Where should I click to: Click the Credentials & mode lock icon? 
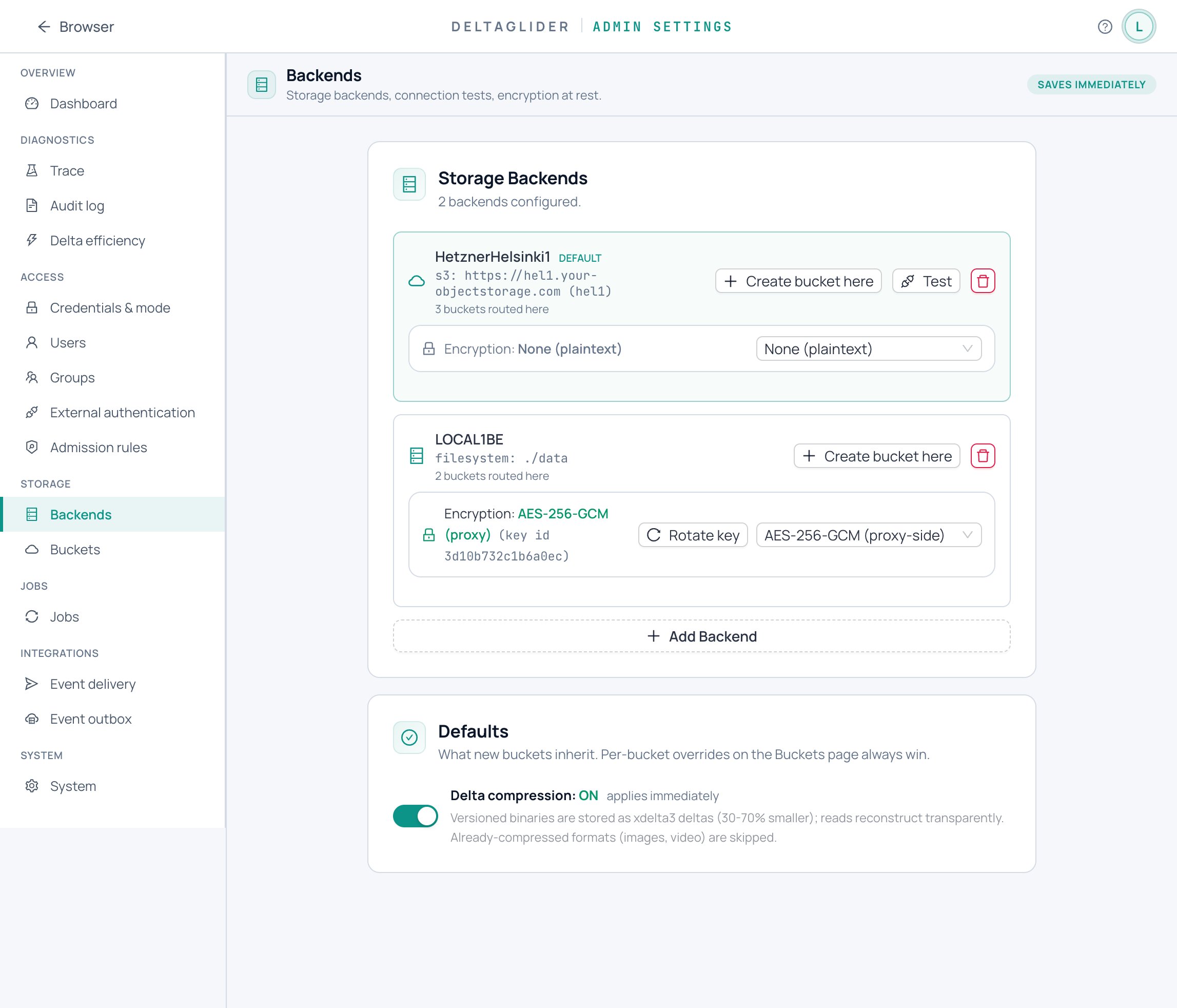(32, 308)
